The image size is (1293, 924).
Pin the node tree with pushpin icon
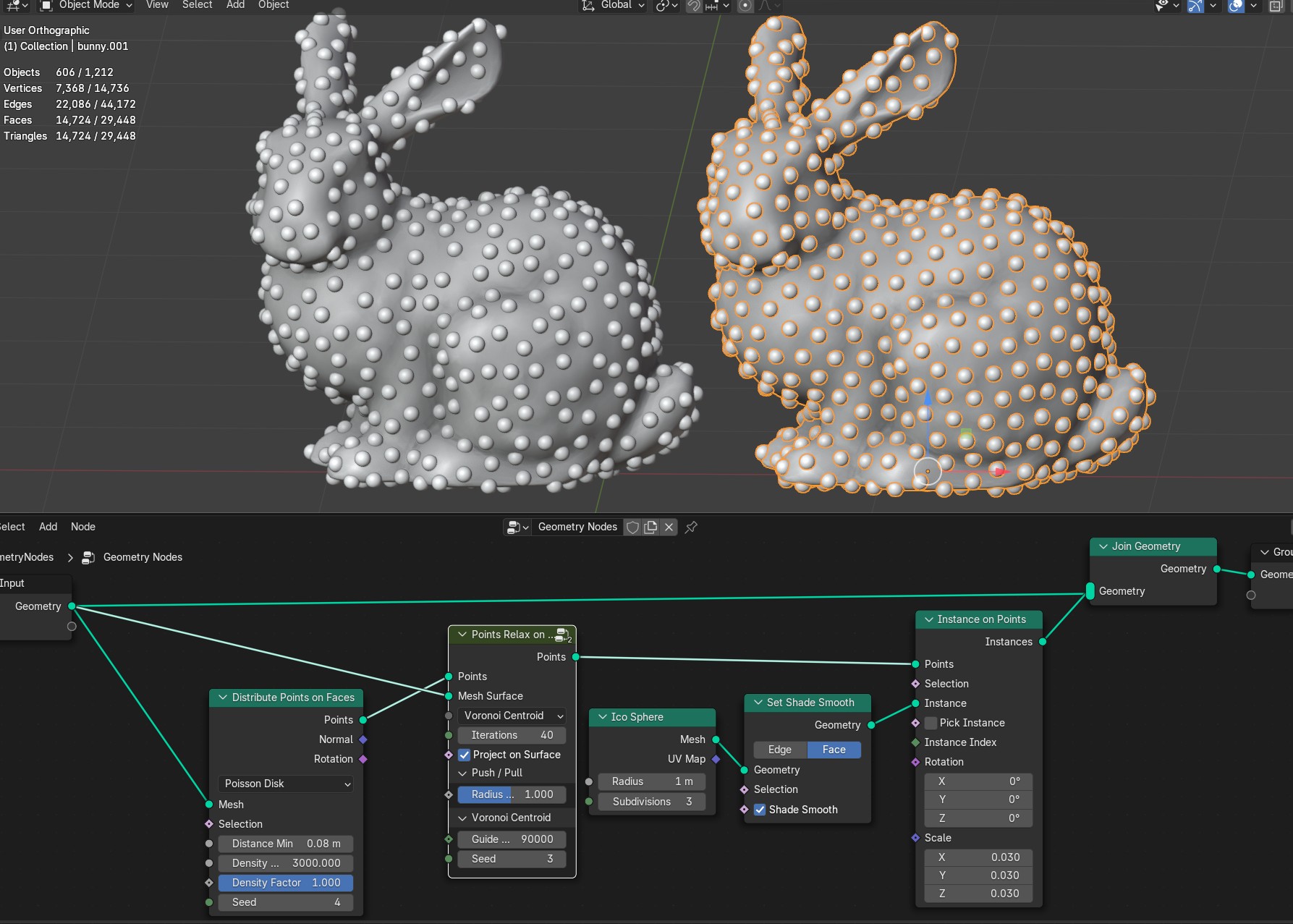point(691,527)
